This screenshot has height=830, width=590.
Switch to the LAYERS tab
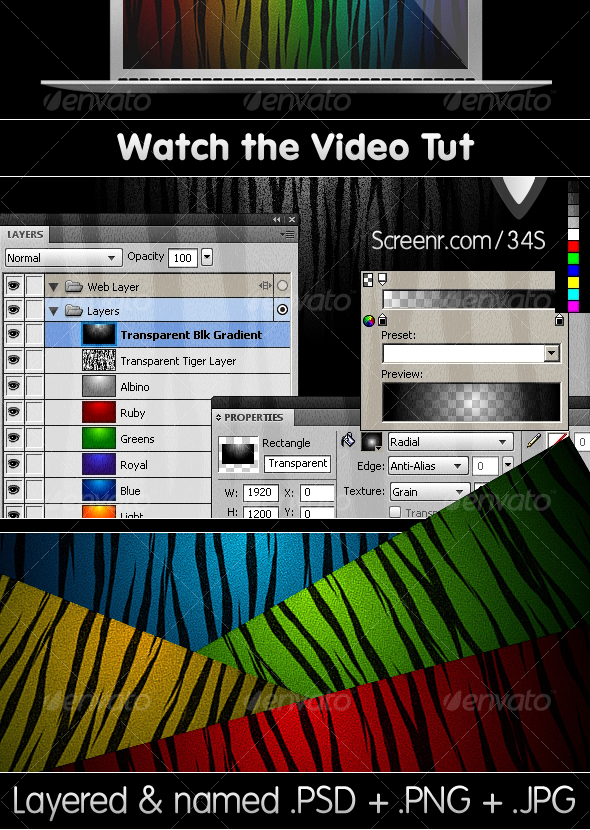click(25, 234)
